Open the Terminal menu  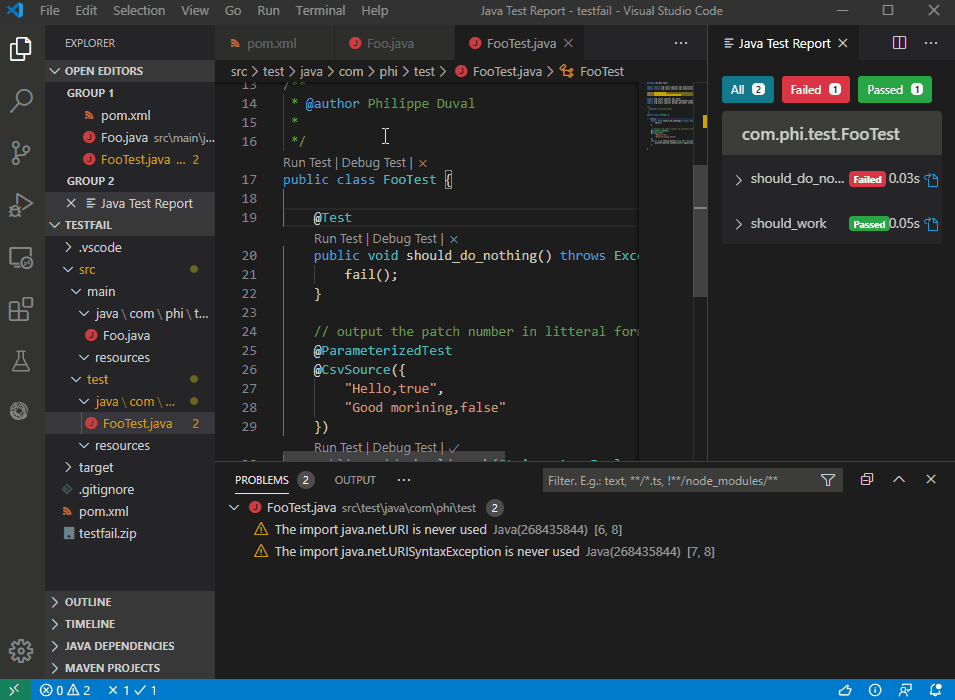(320, 10)
